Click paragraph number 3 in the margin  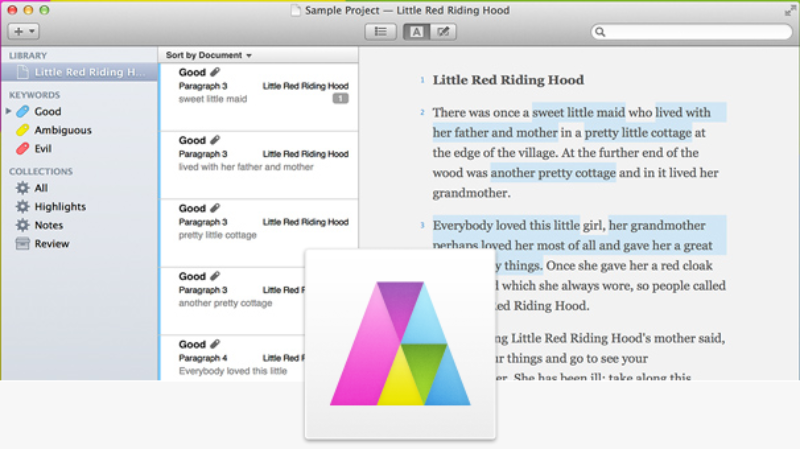pyautogui.click(x=422, y=225)
